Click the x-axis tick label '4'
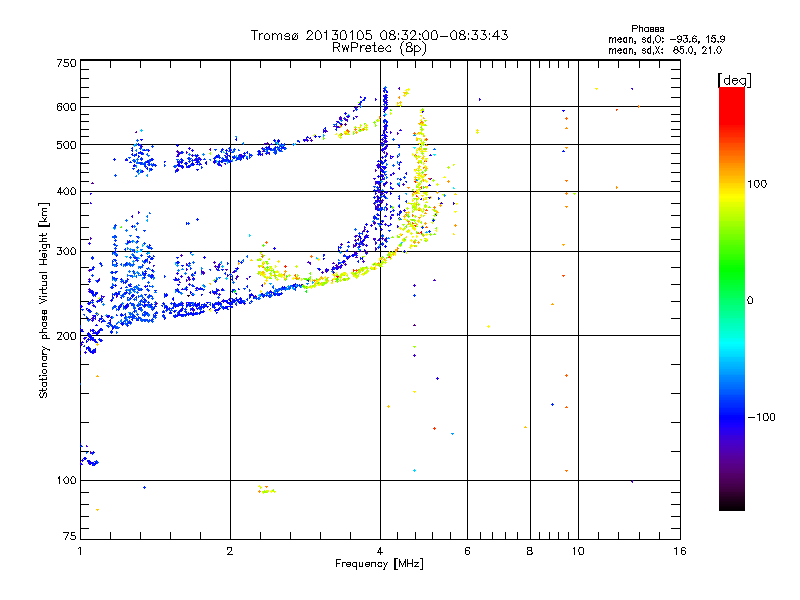This screenshot has height=600, width=800. click(x=380, y=551)
